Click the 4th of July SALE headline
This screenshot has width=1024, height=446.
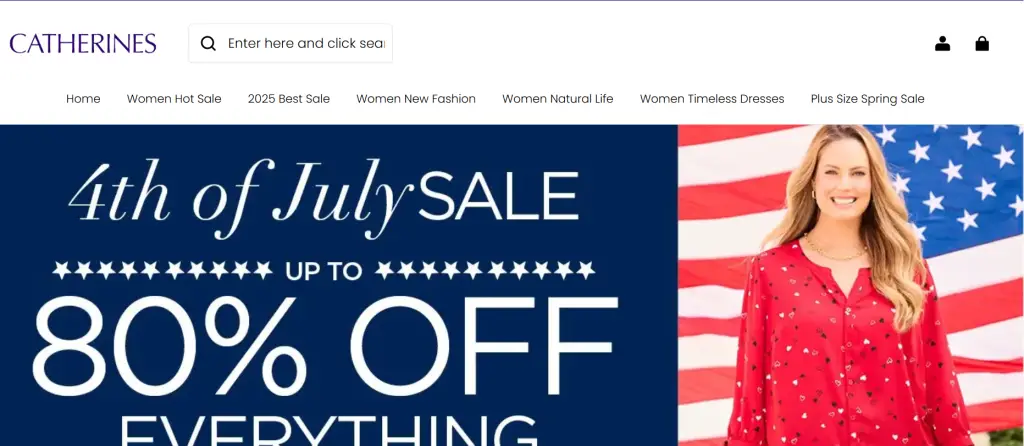click(324, 197)
